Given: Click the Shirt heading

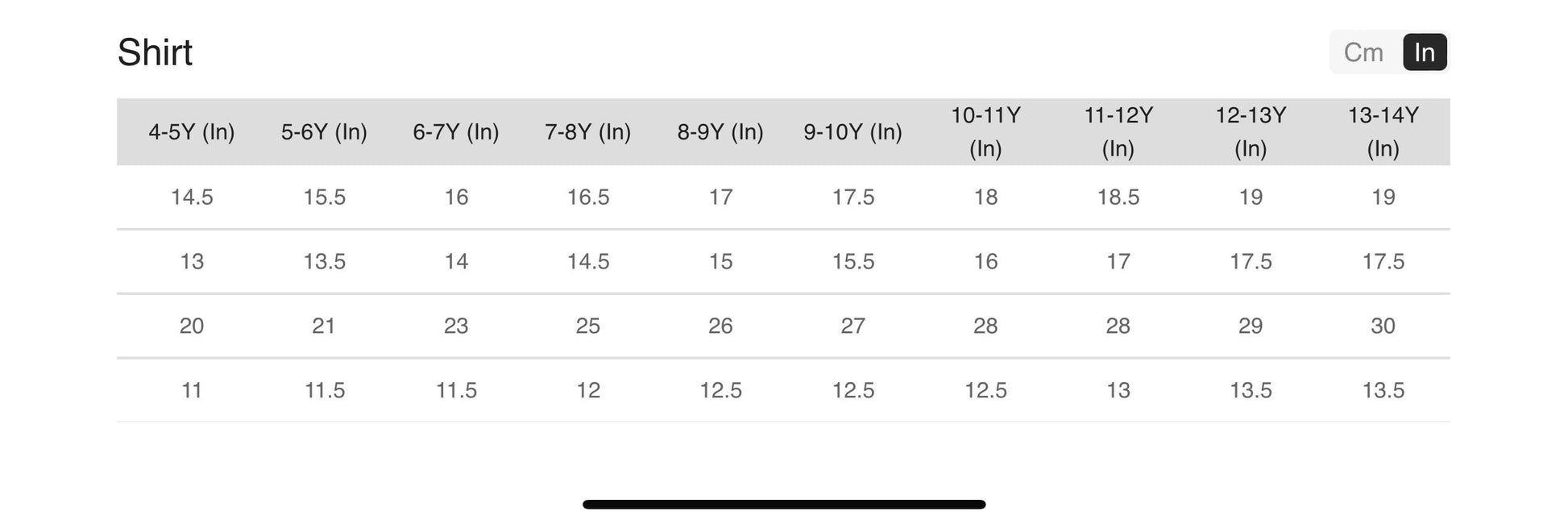Looking at the screenshot, I should (x=155, y=52).
